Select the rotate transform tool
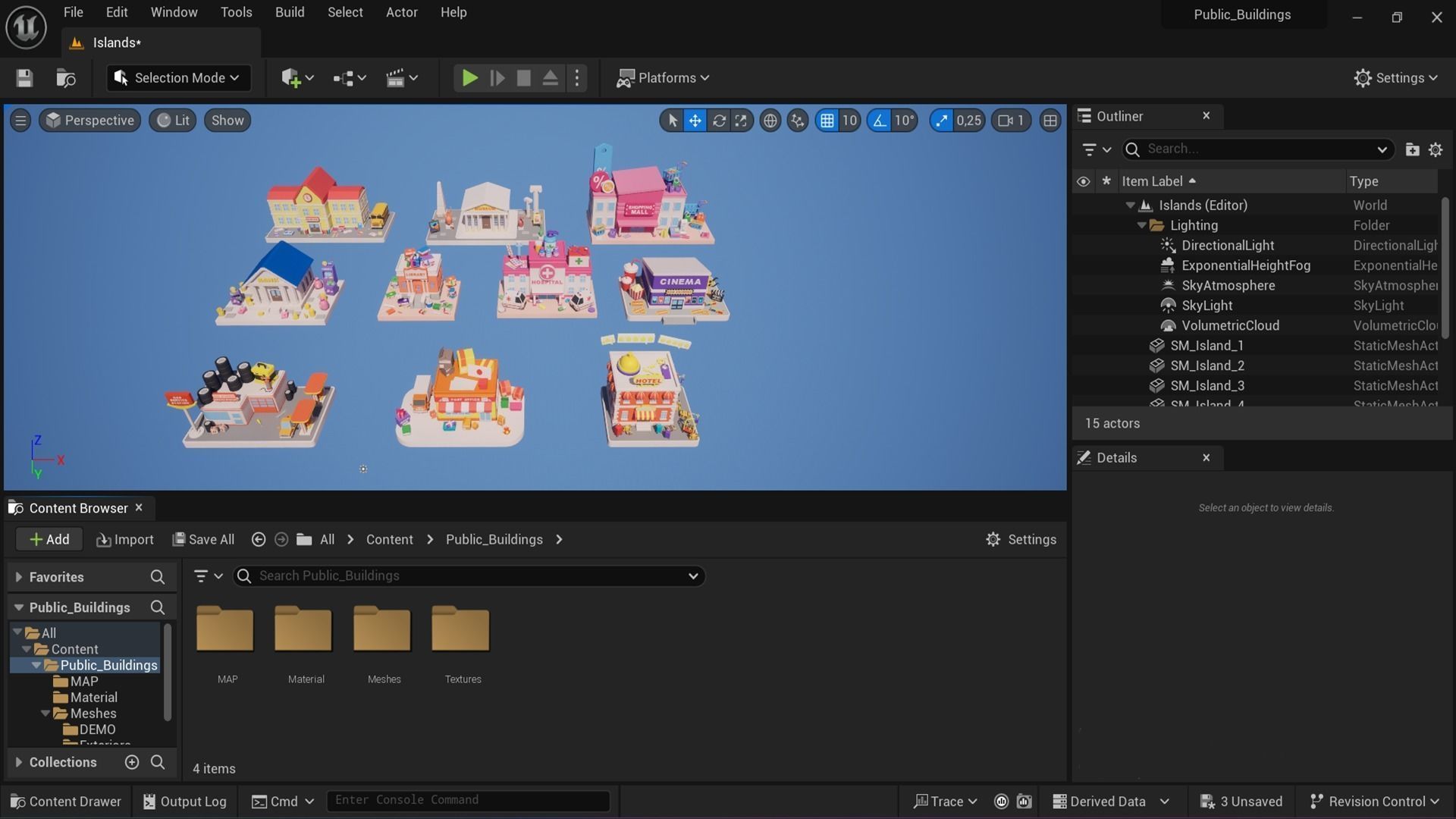Image resolution: width=1456 pixels, height=819 pixels. pyautogui.click(x=718, y=121)
